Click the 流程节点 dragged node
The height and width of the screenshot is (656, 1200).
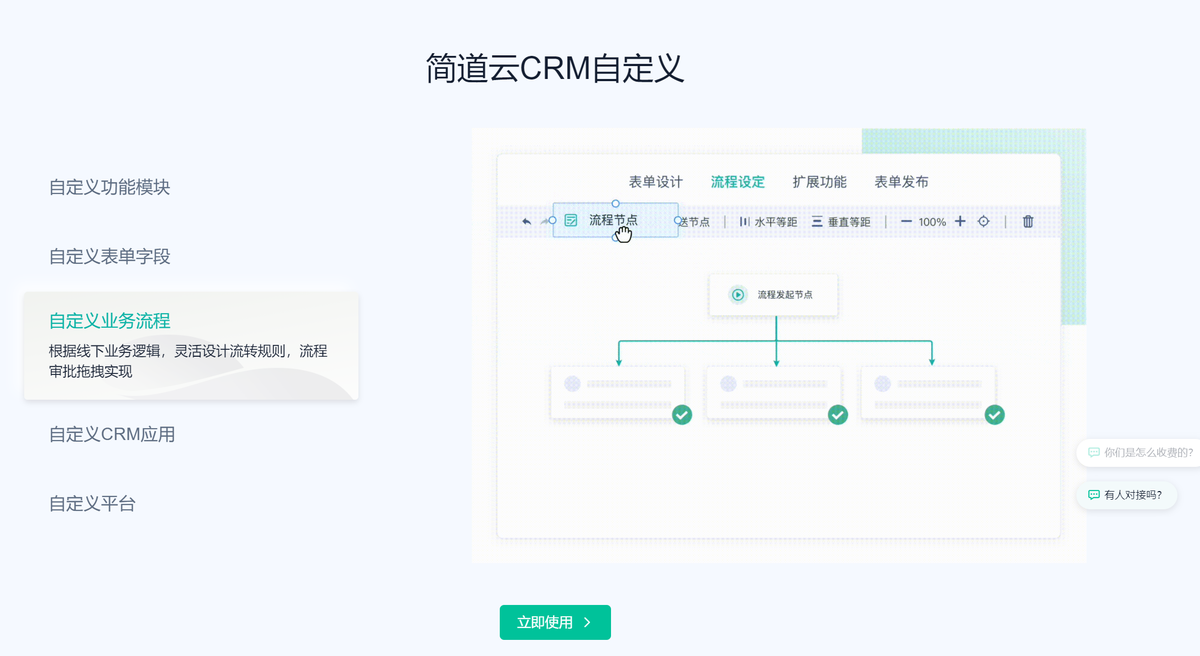pos(615,220)
